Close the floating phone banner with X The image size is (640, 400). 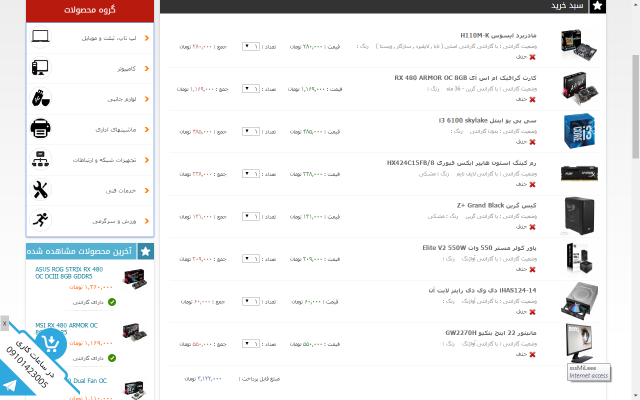click(x=4, y=324)
